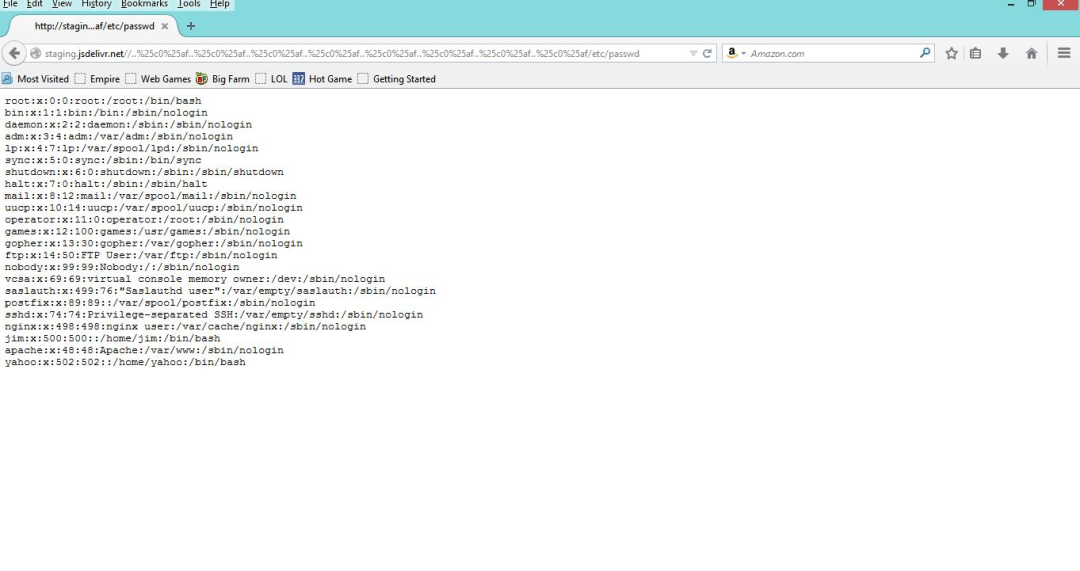Click the sshd Privilege-separated SSH line

(214, 315)
